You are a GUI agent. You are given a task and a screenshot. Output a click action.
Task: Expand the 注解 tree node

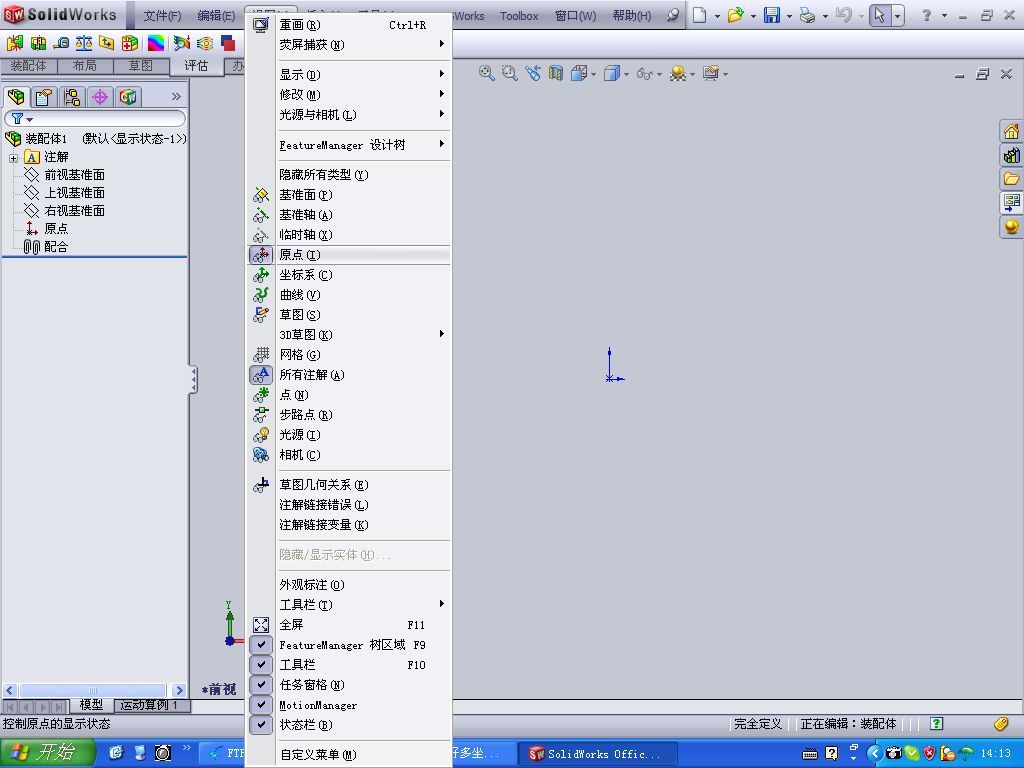pos(13,158)
